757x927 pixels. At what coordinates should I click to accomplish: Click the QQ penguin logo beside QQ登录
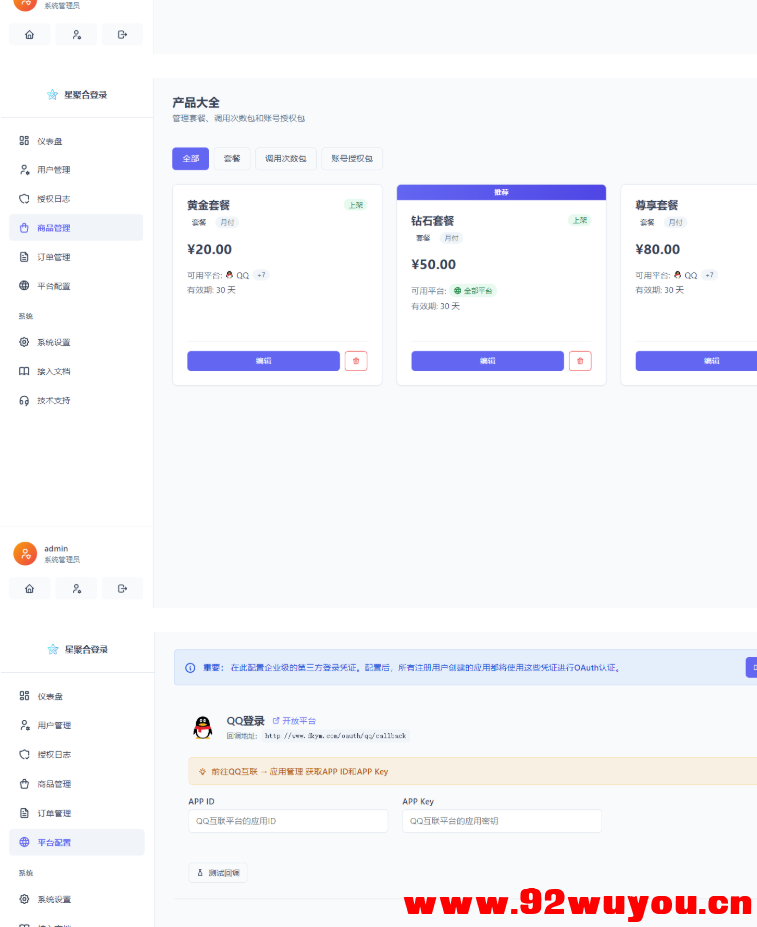coord(203,727)
